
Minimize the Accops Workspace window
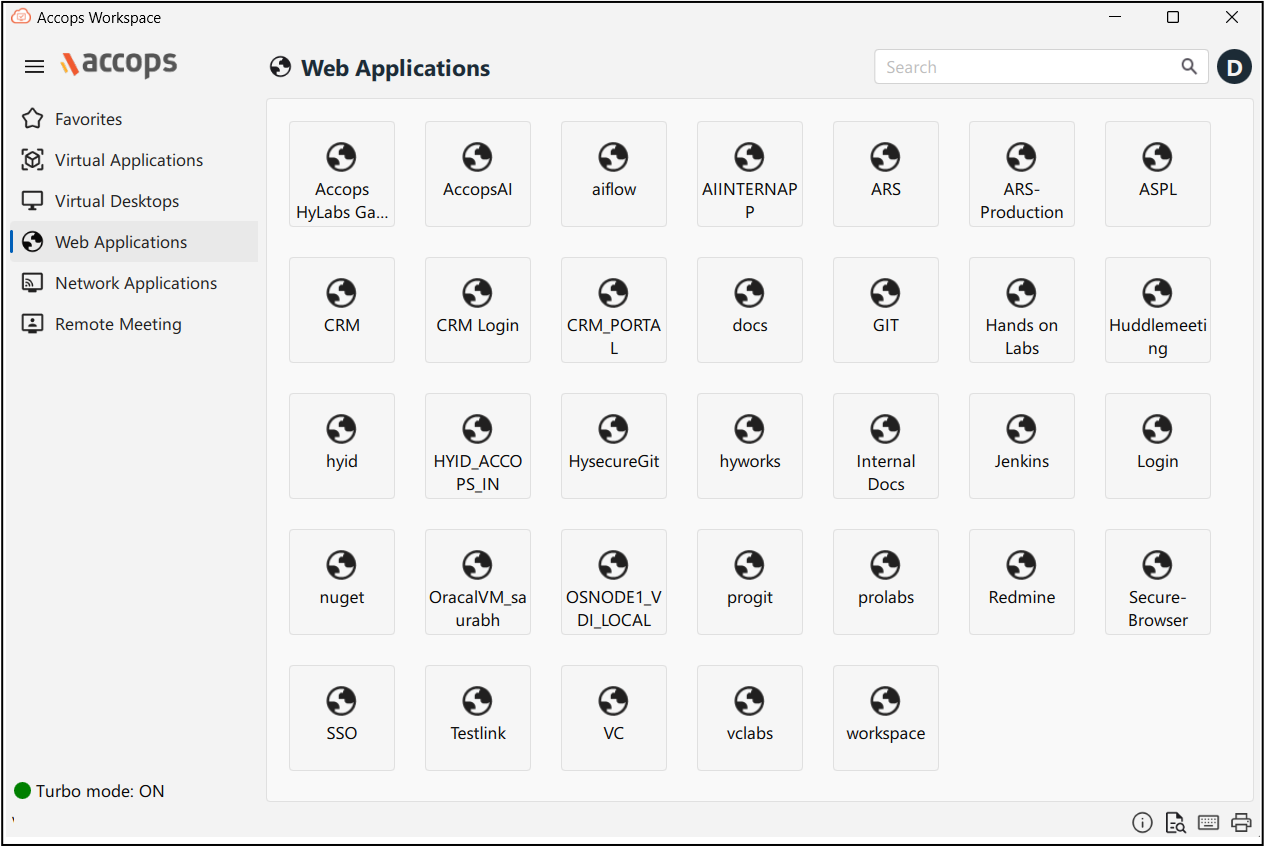pos(1114,17)
